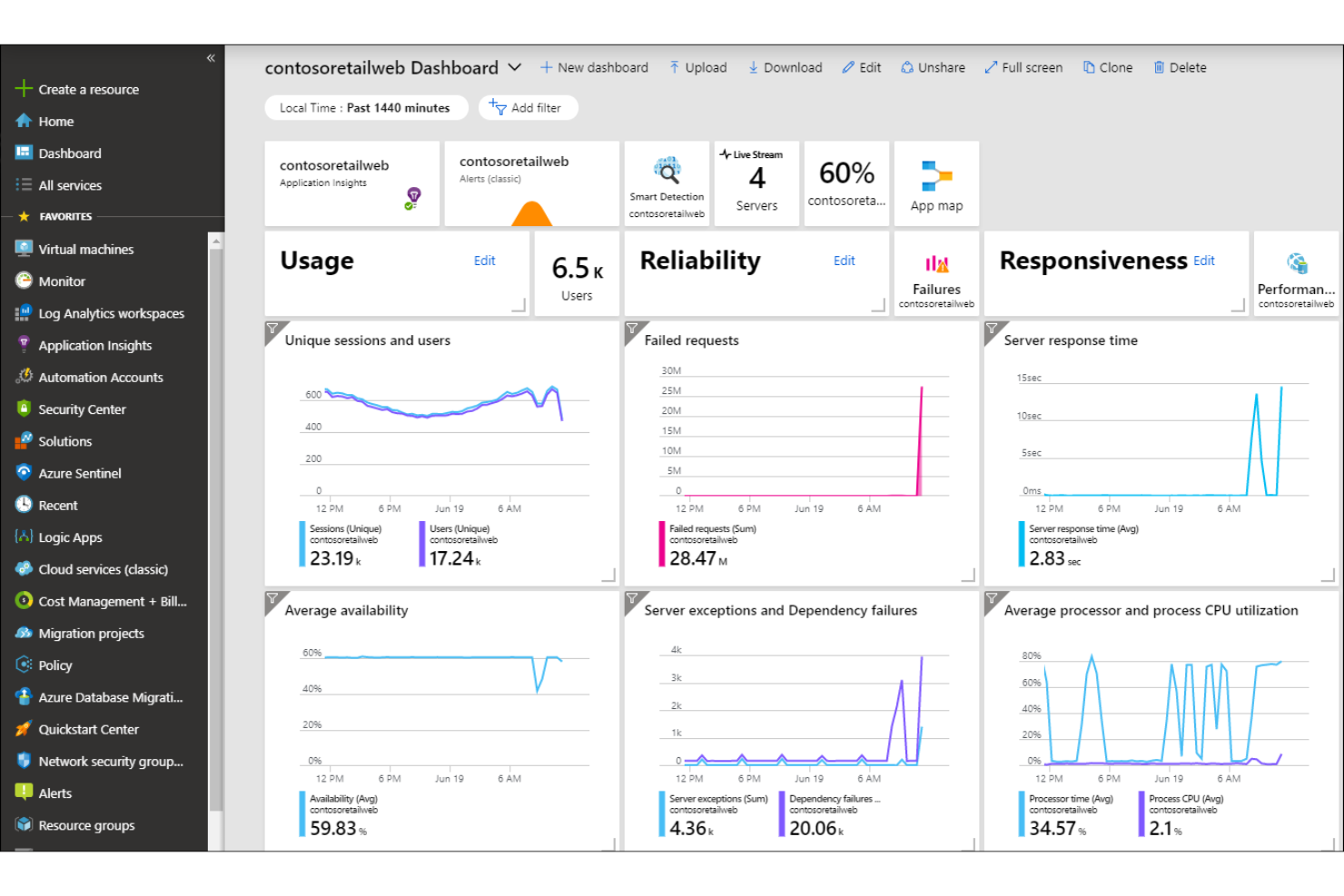The height and width of the screenshot is (896, 1344).
Task: Open the Home menu item
Action: [56, 121]
